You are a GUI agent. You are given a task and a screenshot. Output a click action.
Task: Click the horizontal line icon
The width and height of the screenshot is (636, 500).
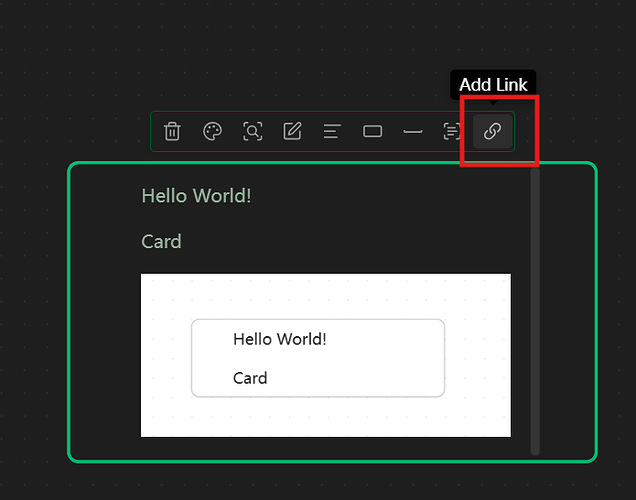coord(413,131)
